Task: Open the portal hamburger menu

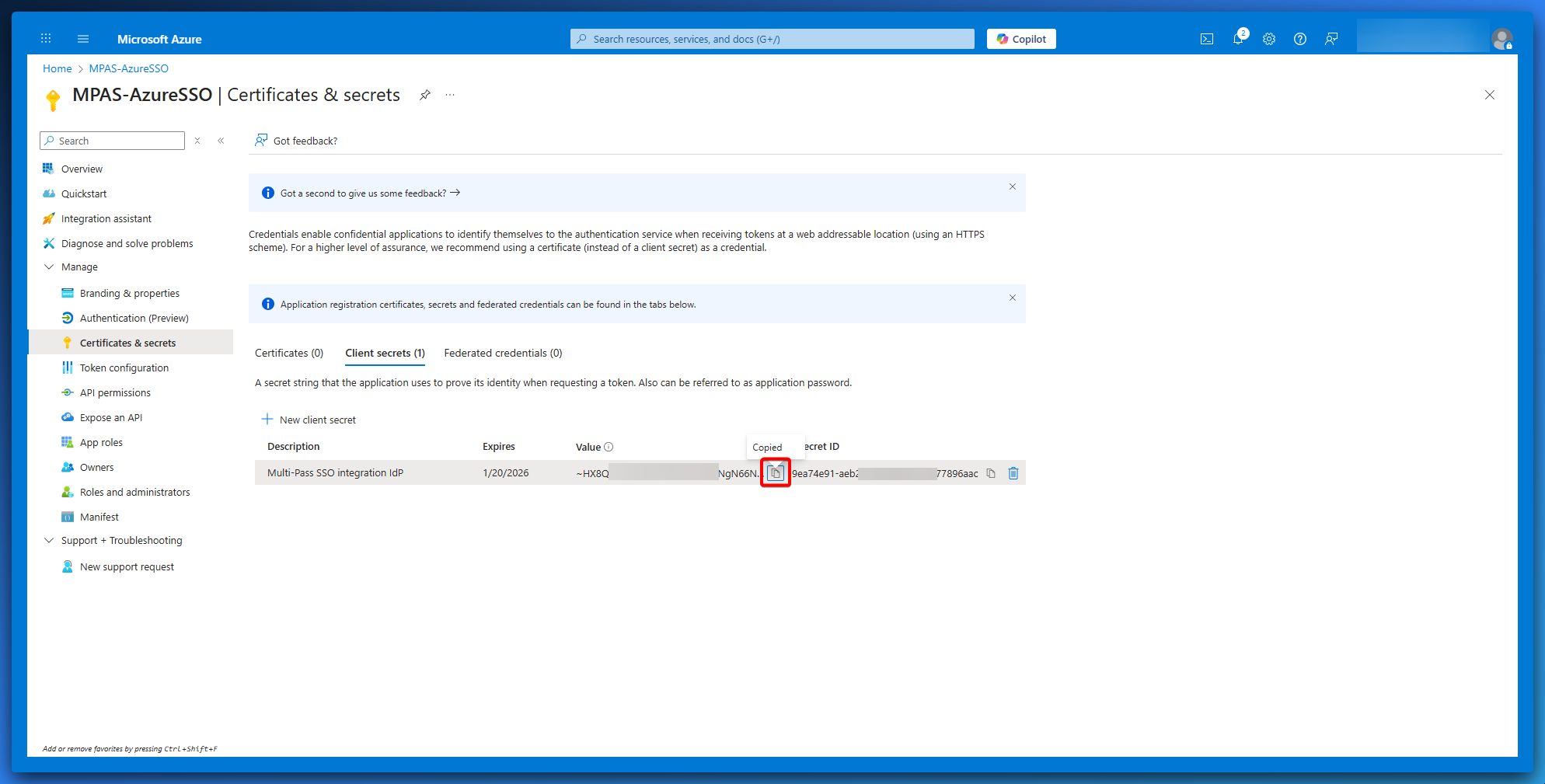Action: coord(83,39)
